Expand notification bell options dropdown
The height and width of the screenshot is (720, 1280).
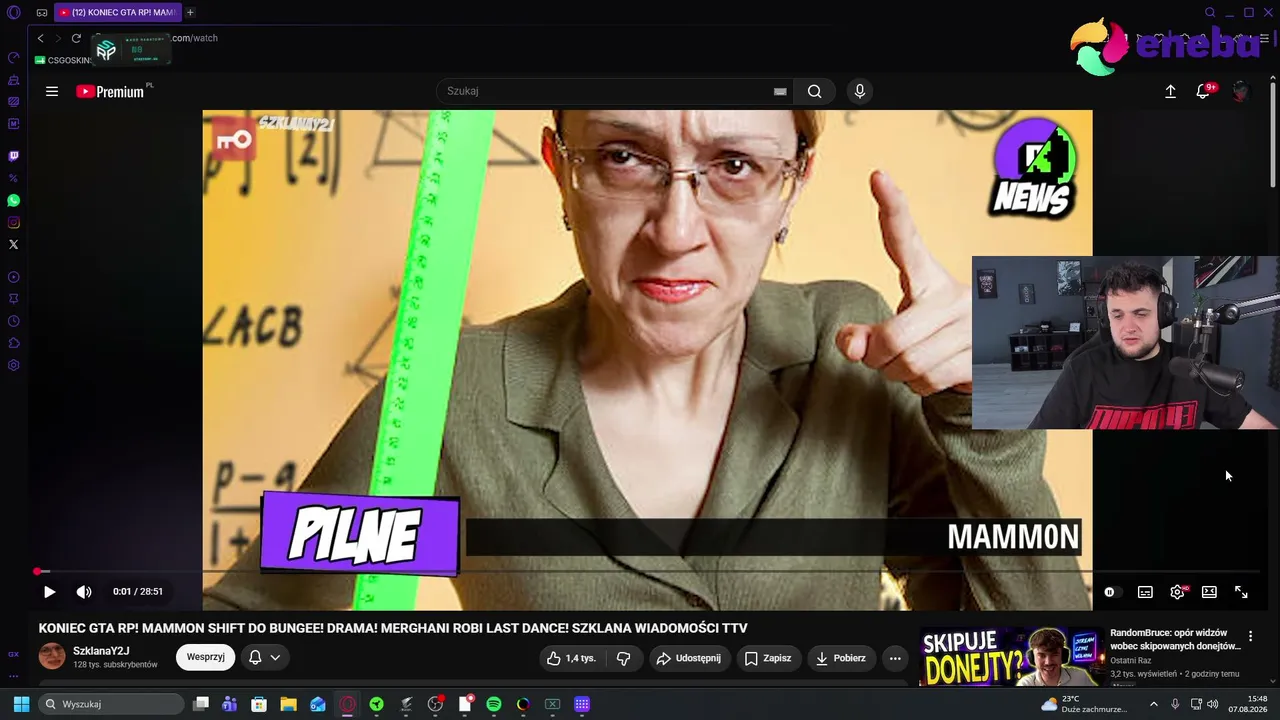pyautogui.click(x=275, y=658)
